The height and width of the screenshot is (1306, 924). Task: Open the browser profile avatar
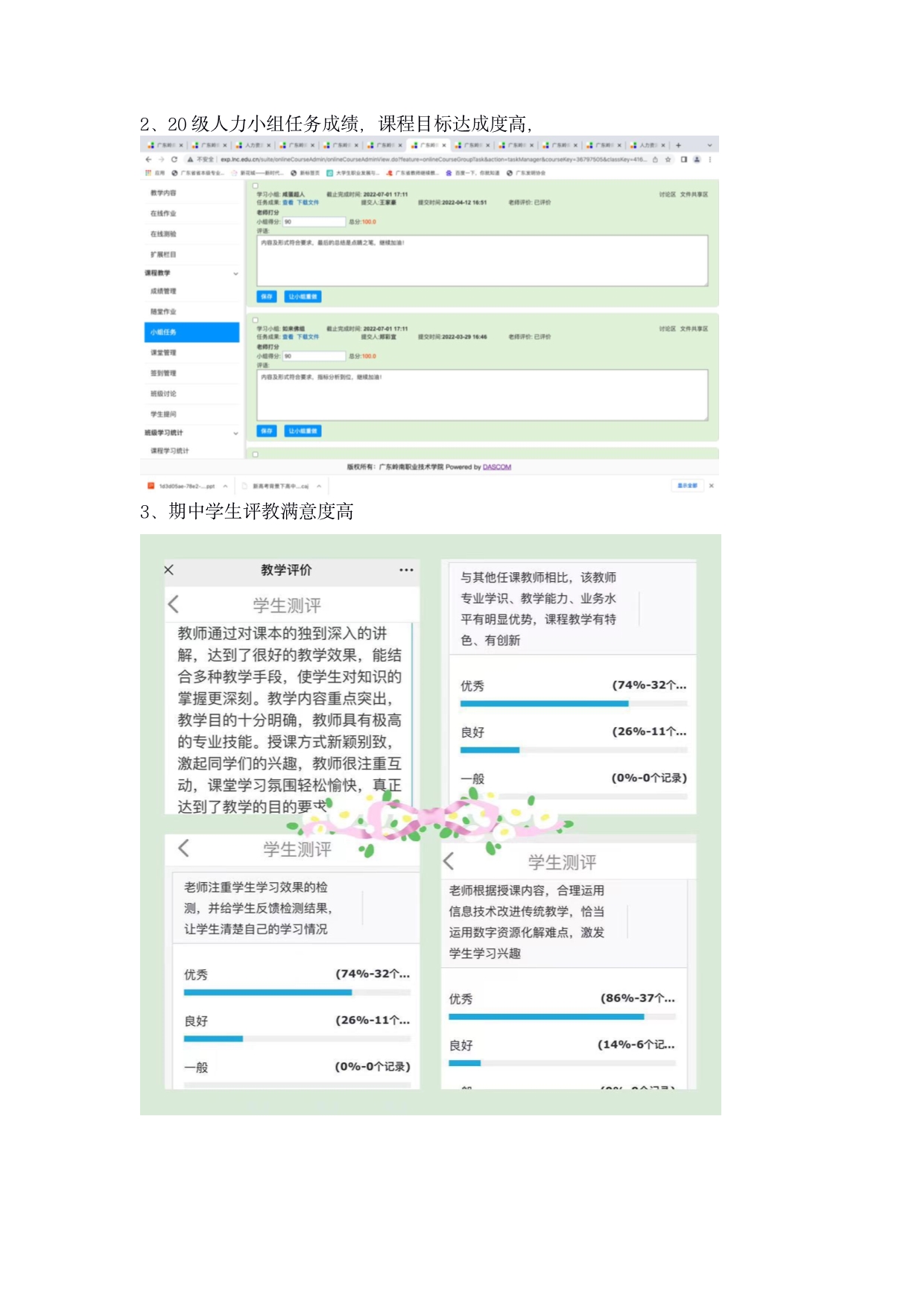[697, 159]
